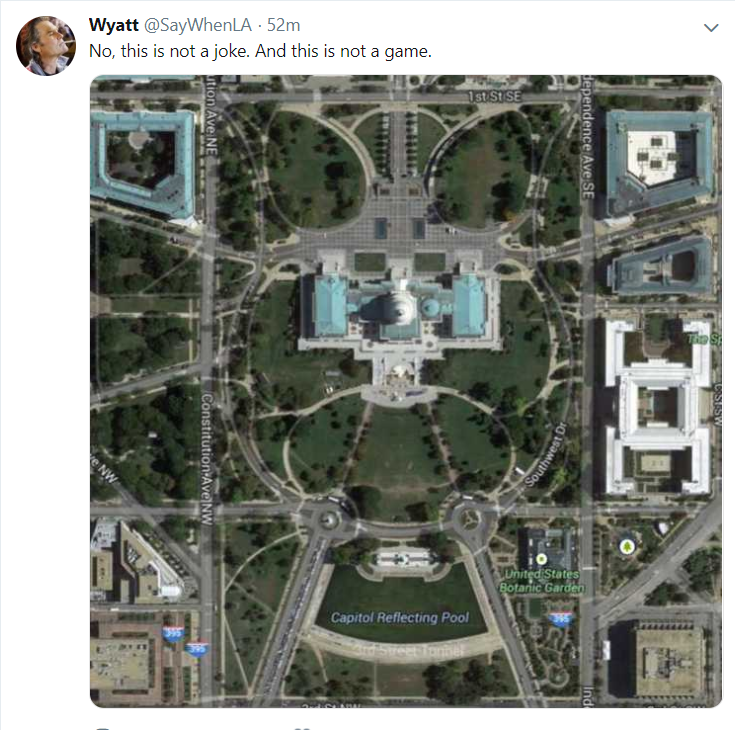Image resolution: width=735 pixels, height=730 pixels.
Task: Click the tweet text about not a joke
Action: 260,51
